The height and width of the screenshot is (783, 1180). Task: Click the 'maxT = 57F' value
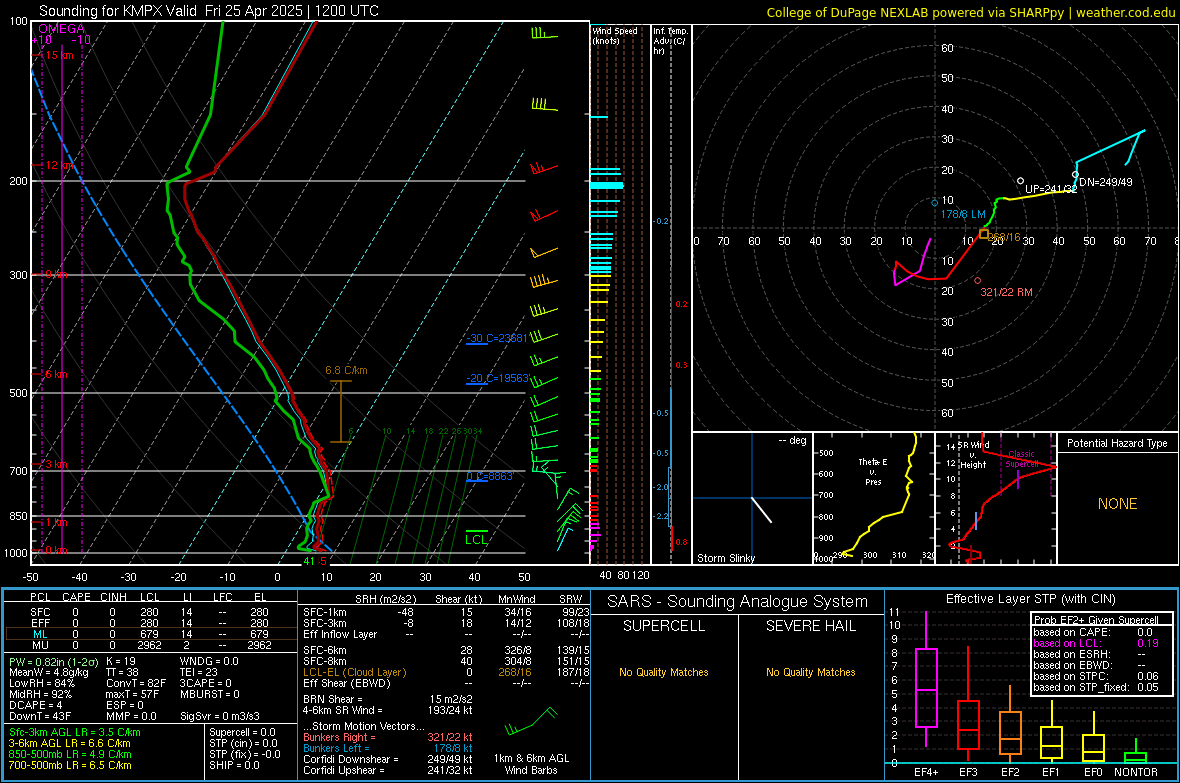[133, 694]
